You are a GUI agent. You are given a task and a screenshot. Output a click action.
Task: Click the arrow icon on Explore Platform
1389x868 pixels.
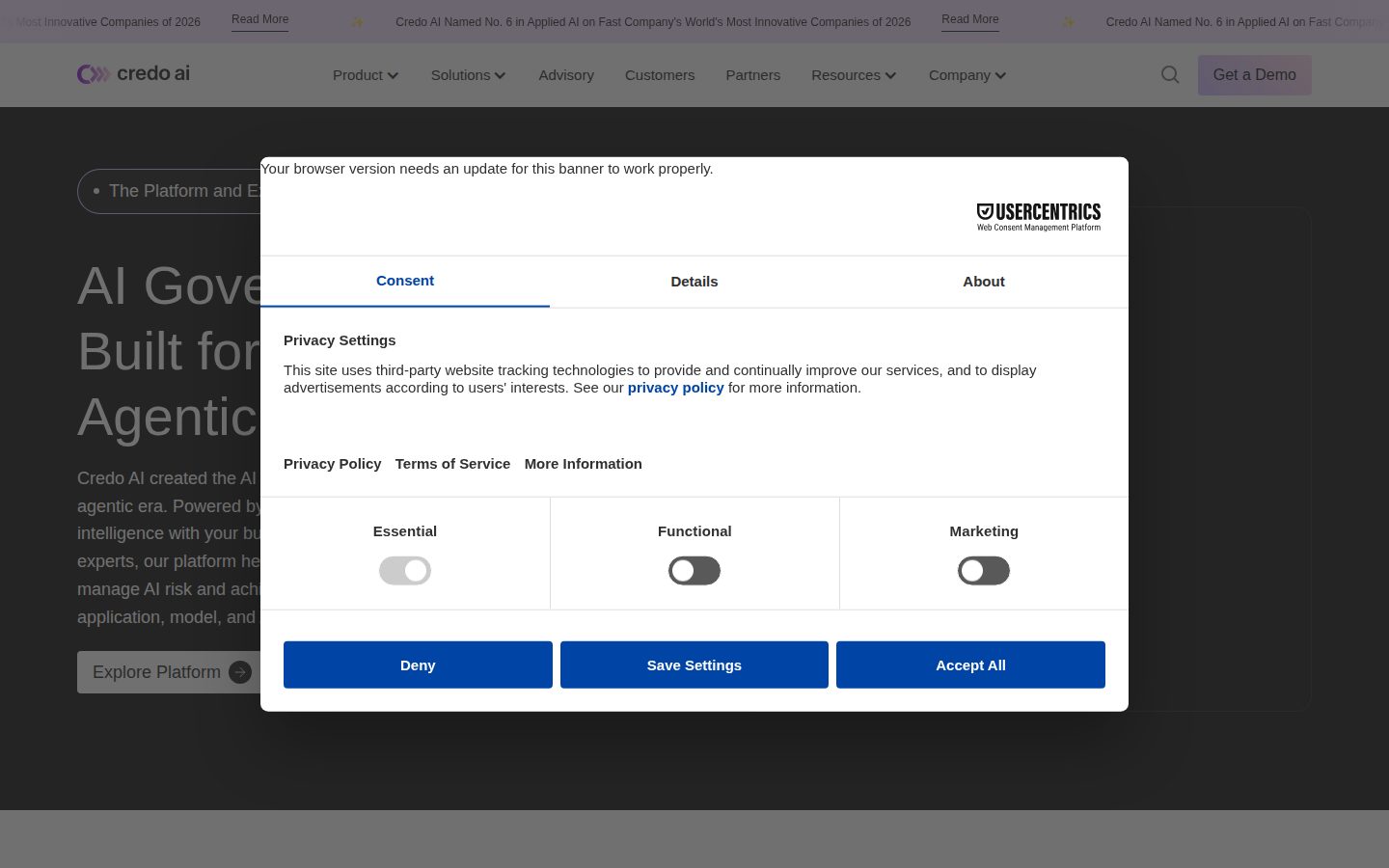coord(240,672)
